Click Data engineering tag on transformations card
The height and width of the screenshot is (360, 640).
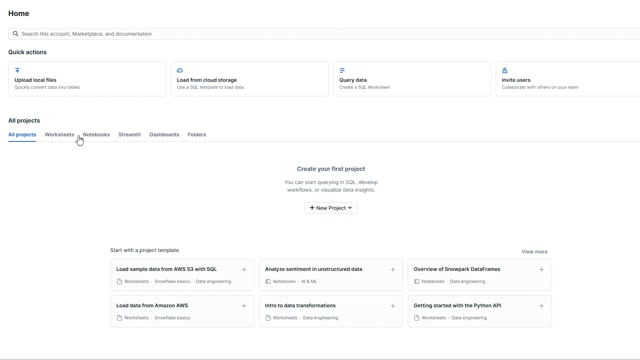320,318
